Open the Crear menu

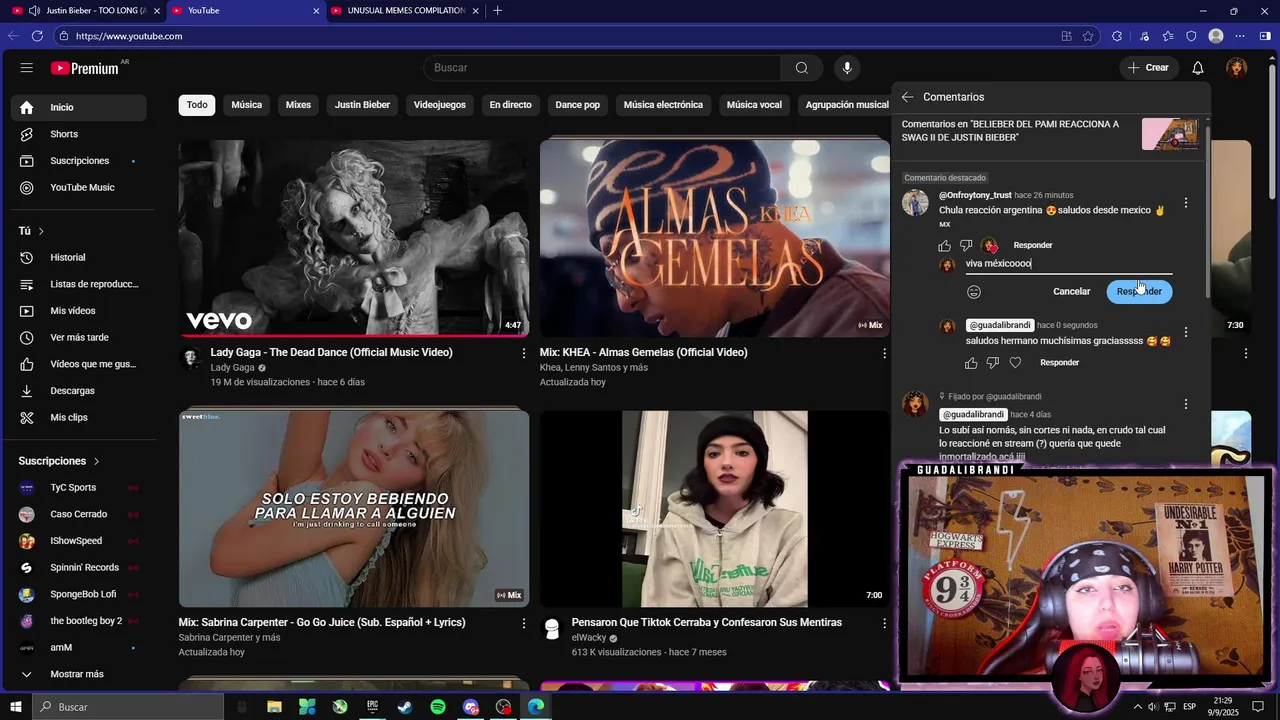pyautogui.click(x=1148, y=68)
